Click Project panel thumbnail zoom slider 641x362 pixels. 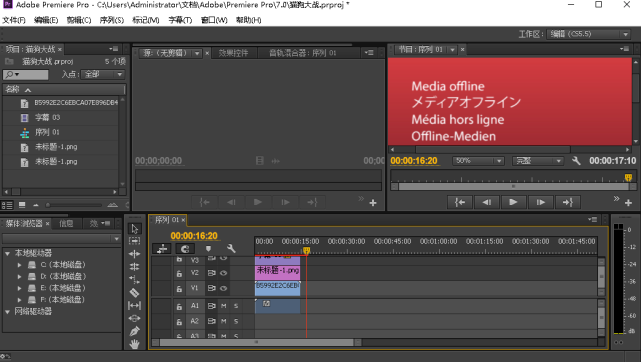74,205
